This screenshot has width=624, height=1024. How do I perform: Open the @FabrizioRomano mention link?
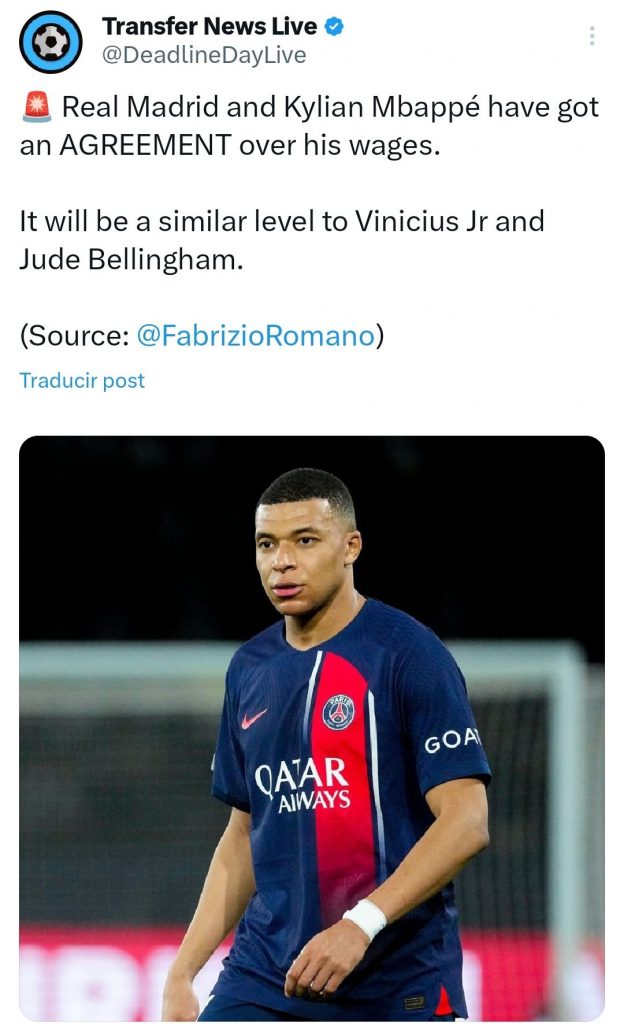pyautogui.click(x=254, y=336)
